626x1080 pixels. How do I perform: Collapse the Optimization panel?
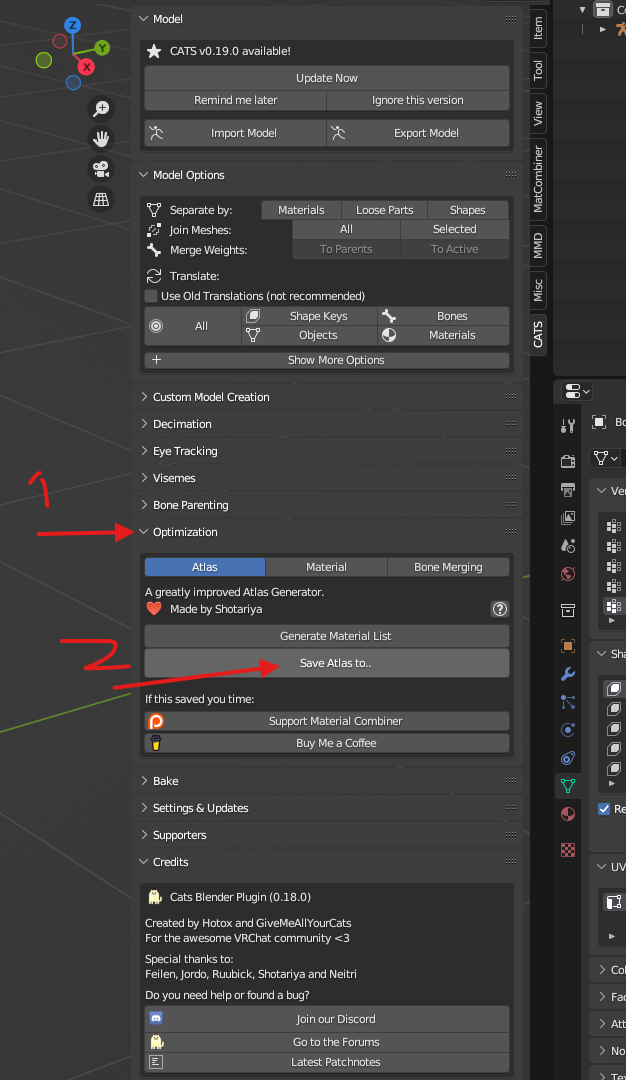143,532
